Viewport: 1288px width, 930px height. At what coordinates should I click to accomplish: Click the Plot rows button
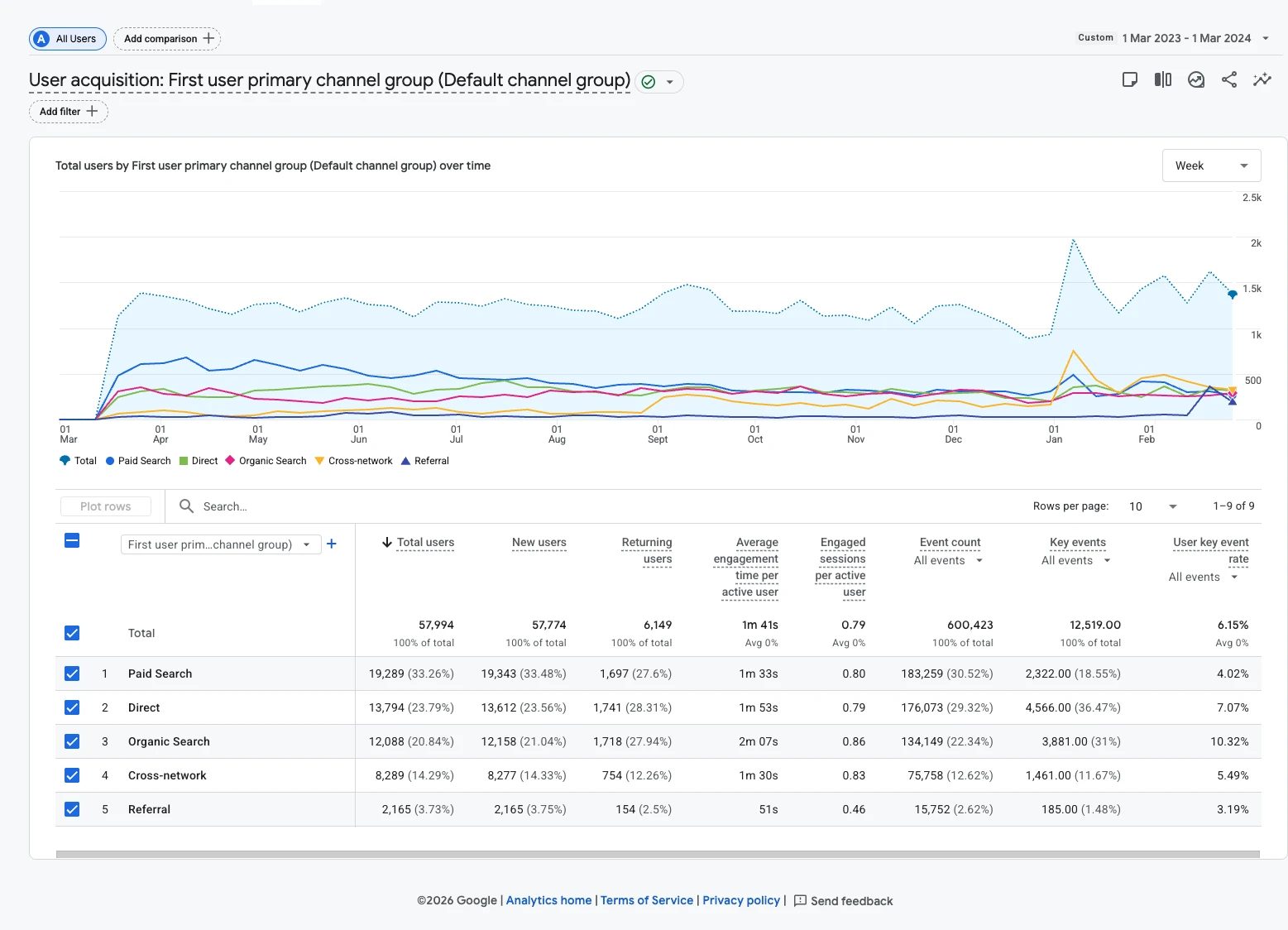point(106,506)
